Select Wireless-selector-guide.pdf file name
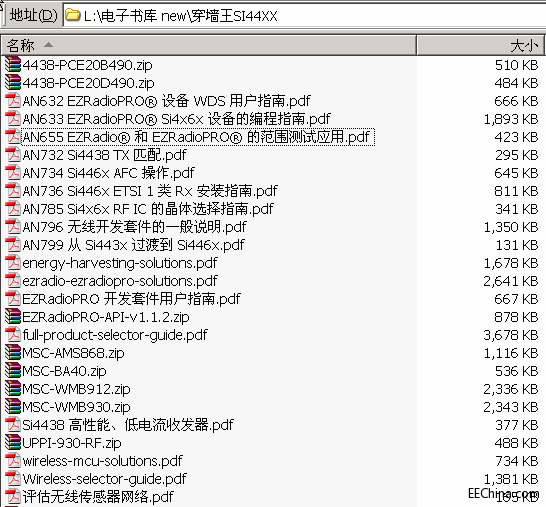The width and height of the screenshot is (546, 507). [104, 479]
